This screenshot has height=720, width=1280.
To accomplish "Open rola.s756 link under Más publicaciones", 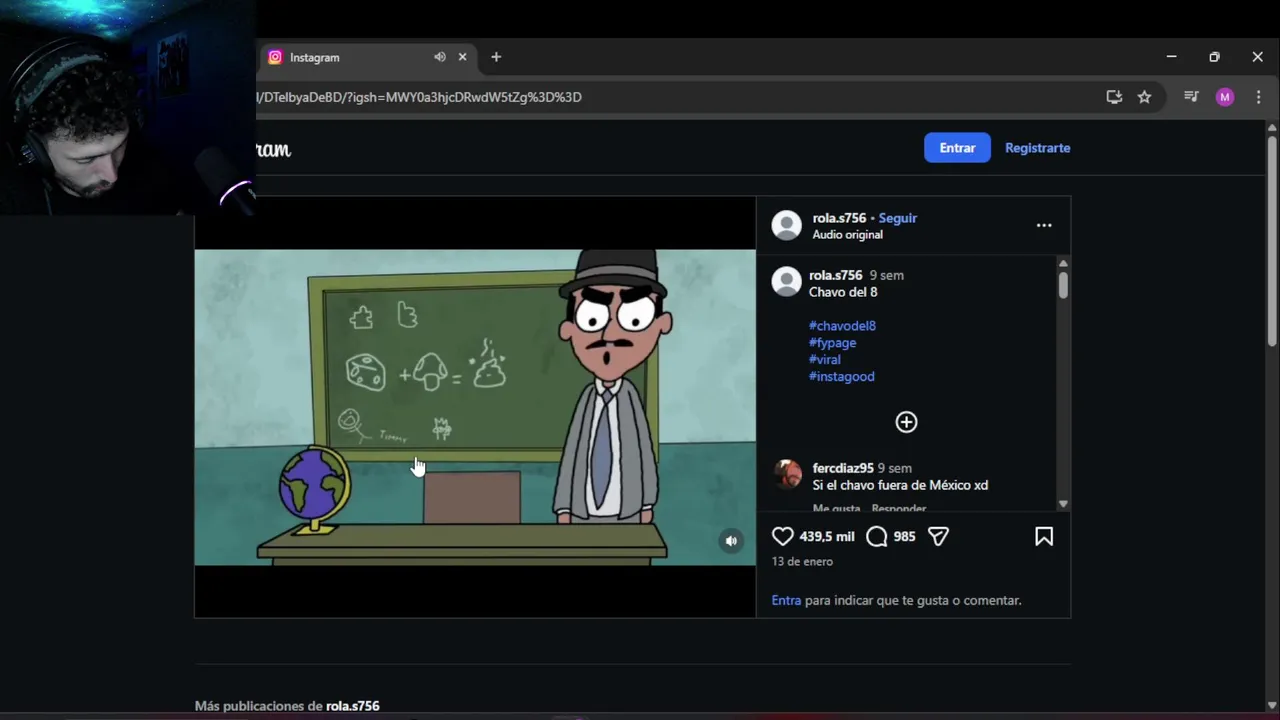I will (x=352, y=706).
